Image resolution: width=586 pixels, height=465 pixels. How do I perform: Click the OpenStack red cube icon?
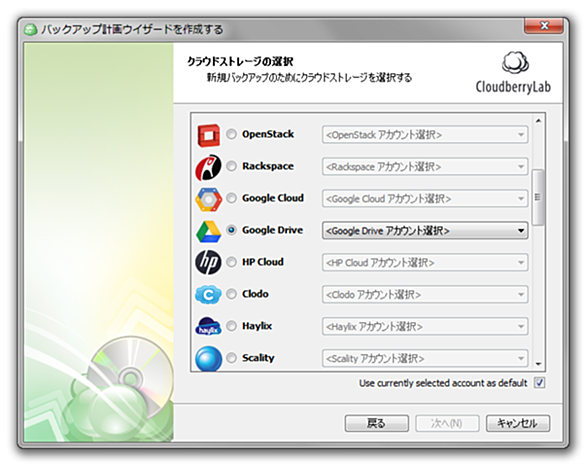pyautogui.click(x=209, y=135)
